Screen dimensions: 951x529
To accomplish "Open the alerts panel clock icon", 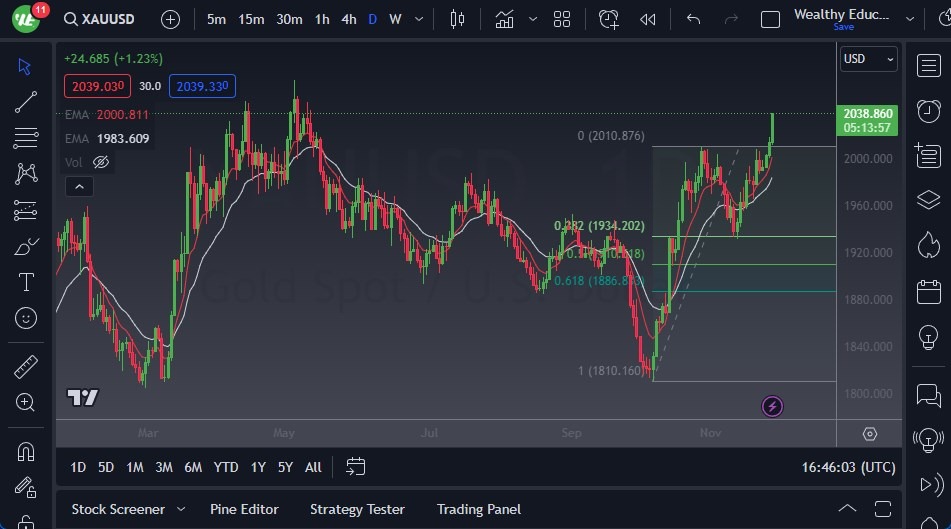I will (929, 111).
